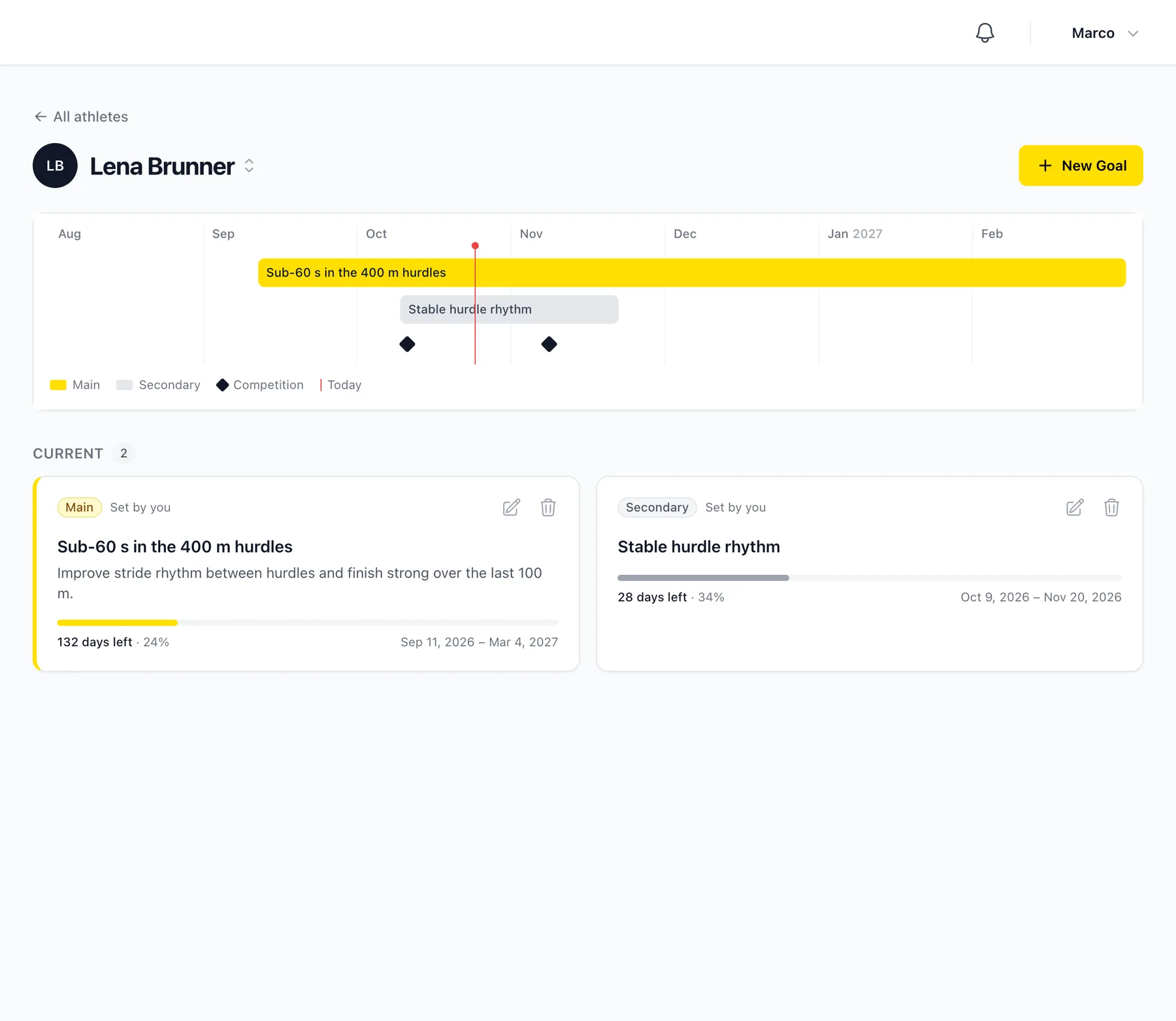
Task: Click the Jan 2027 month label
Action: (x=855, y=234)
